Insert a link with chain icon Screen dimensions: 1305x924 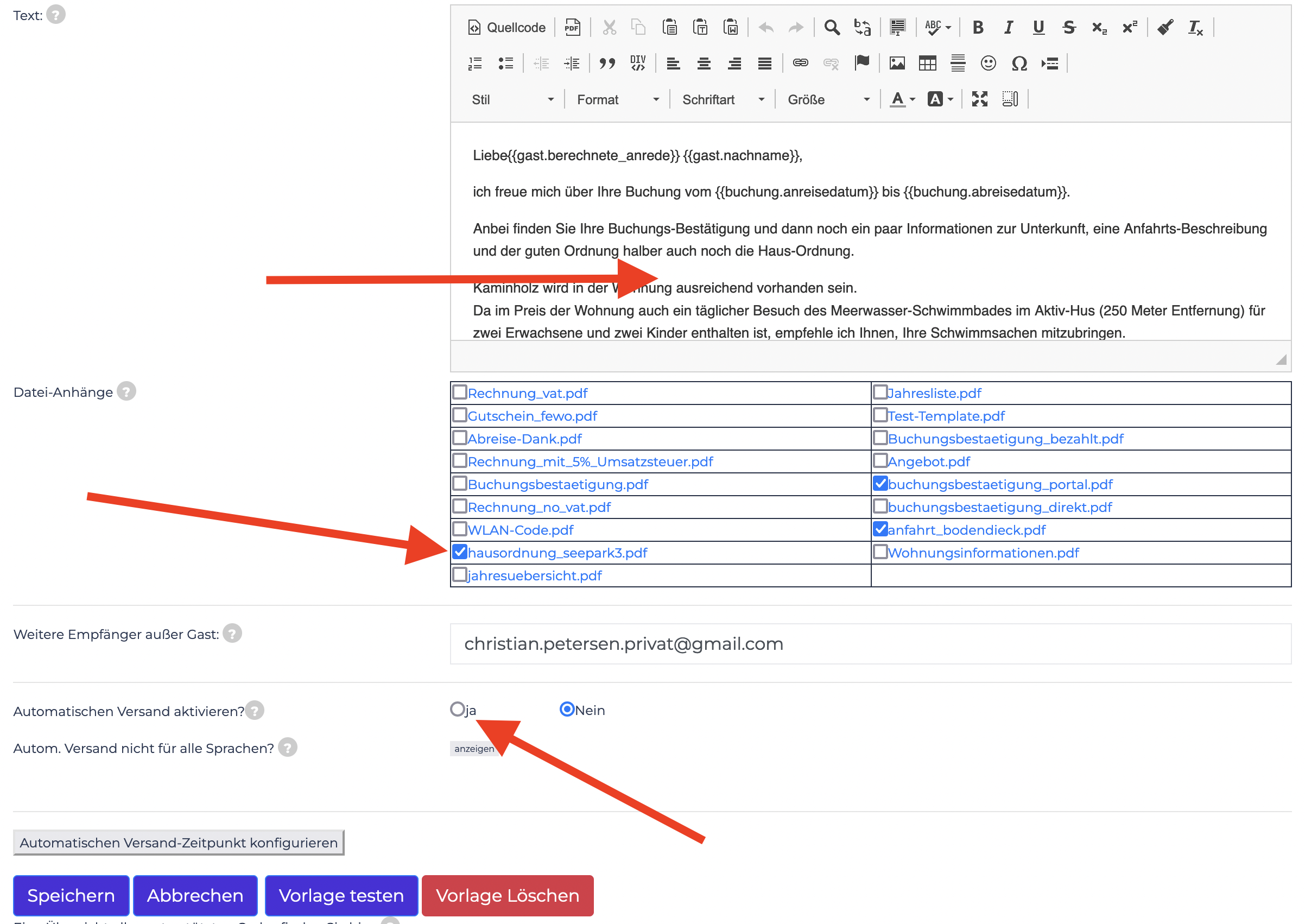800,63
